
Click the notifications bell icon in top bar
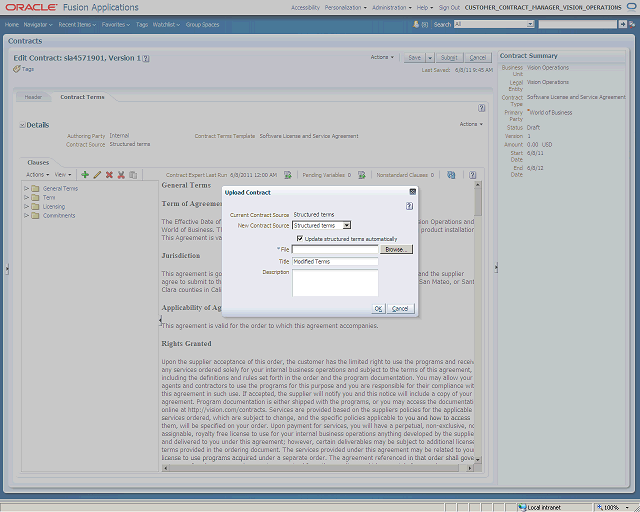[x=416, y=24]
